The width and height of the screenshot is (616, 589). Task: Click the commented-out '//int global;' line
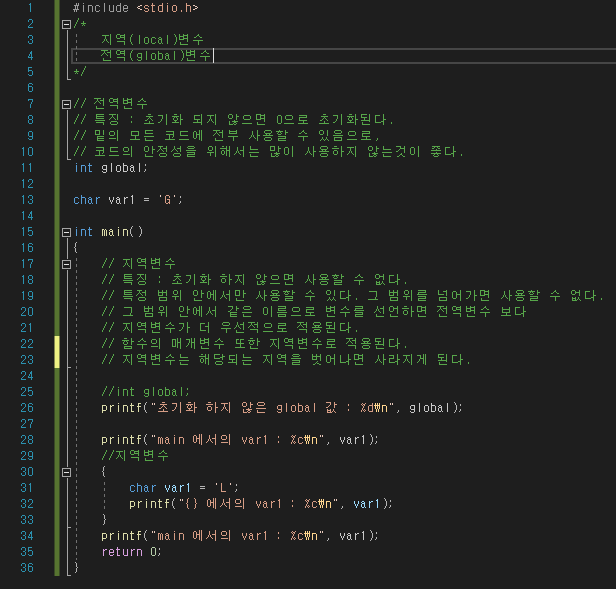(145, 392)
